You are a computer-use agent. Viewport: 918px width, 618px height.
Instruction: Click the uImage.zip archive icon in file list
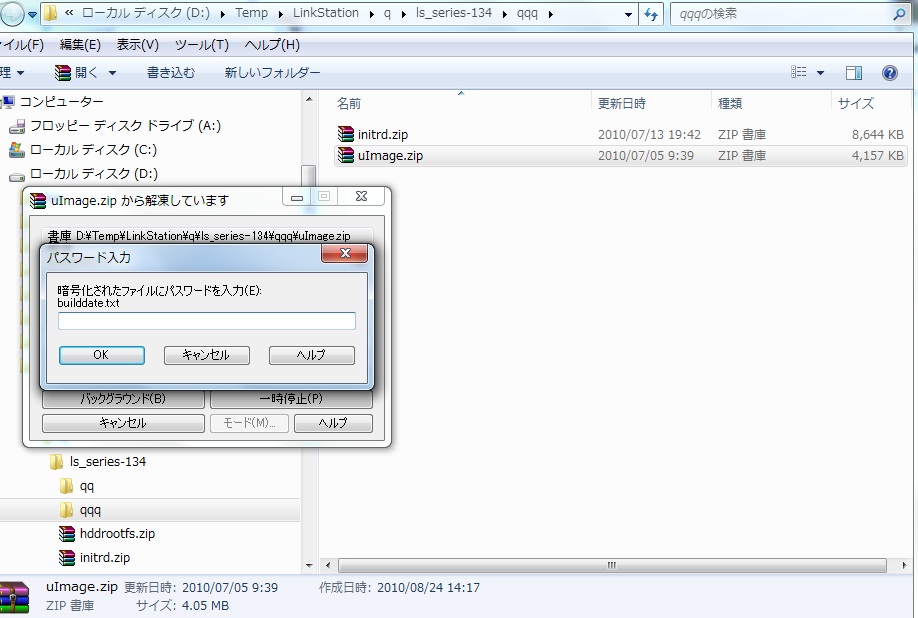coord(345,155)
